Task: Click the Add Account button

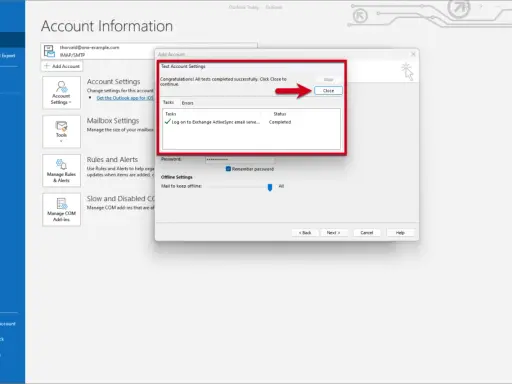Action: click(62, 66)
